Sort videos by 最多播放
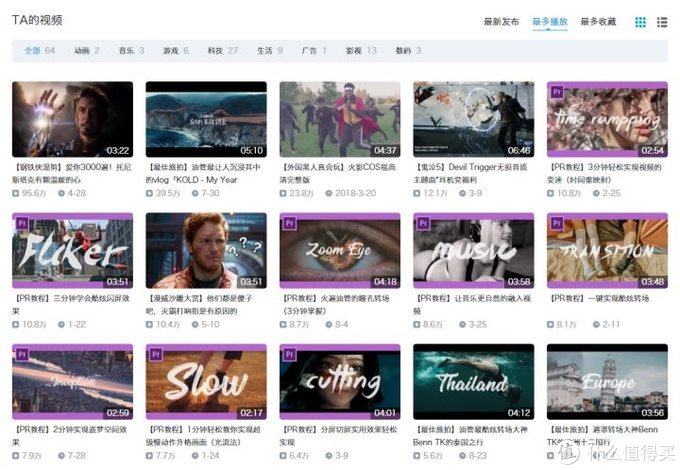Screen dimensions: 680x470 tap(549, 21)
